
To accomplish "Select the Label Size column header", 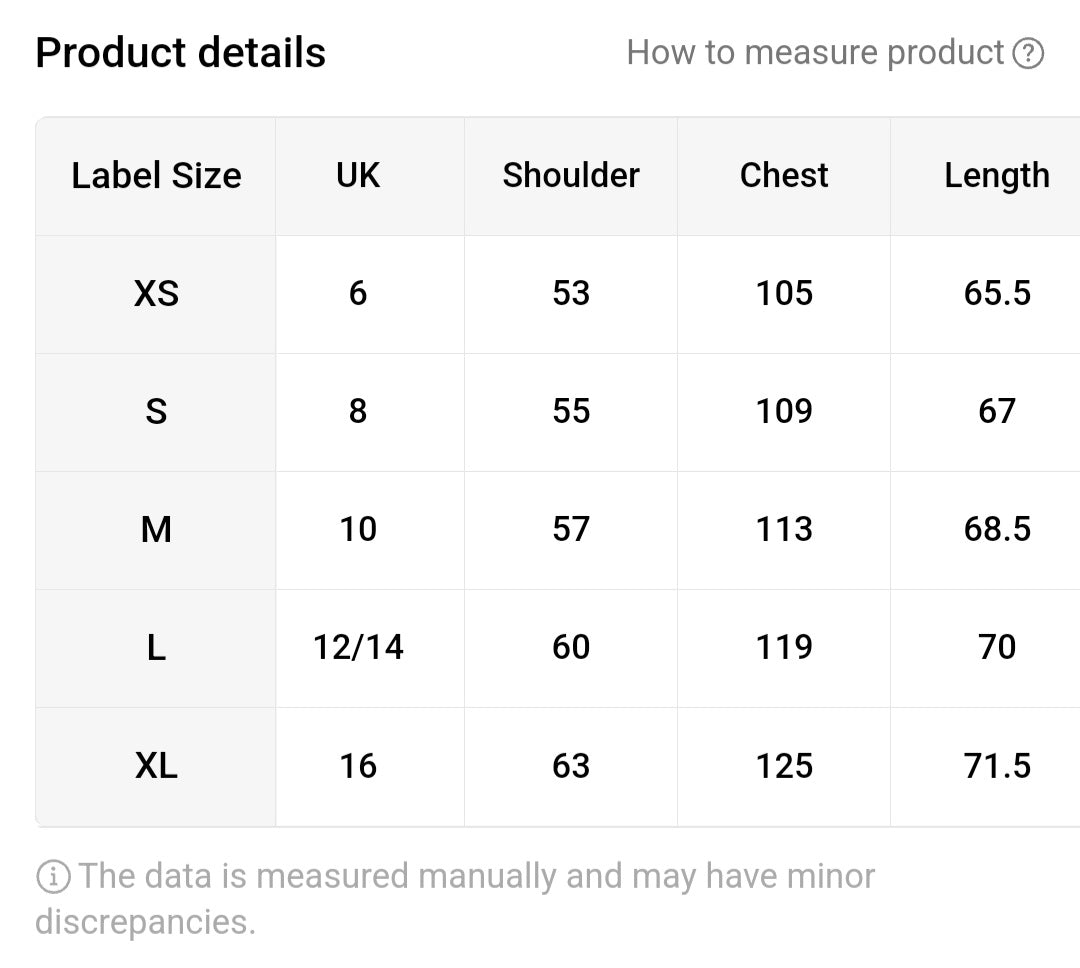I will tap(156, 176).
